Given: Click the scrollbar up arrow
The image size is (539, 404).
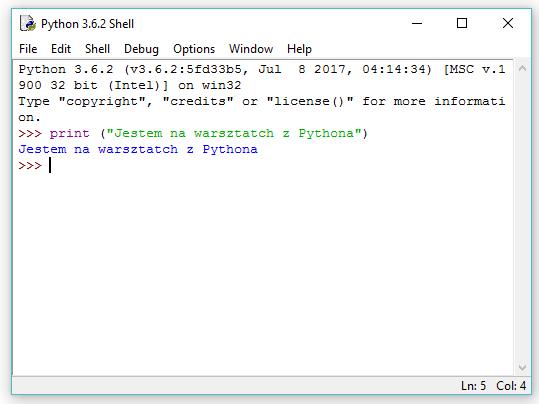Looking at the screenshot, I should click(522, 68).
